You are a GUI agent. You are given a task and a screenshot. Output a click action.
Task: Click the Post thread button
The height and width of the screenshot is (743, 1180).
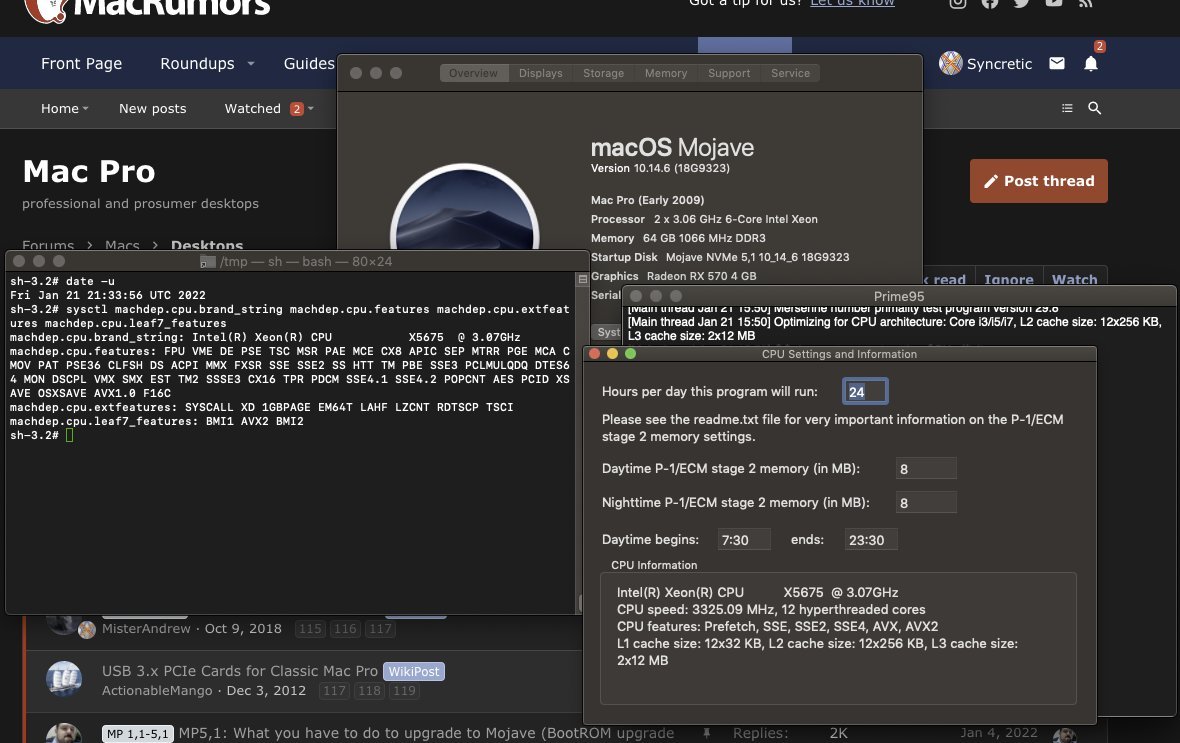(x=1039, y=181)
